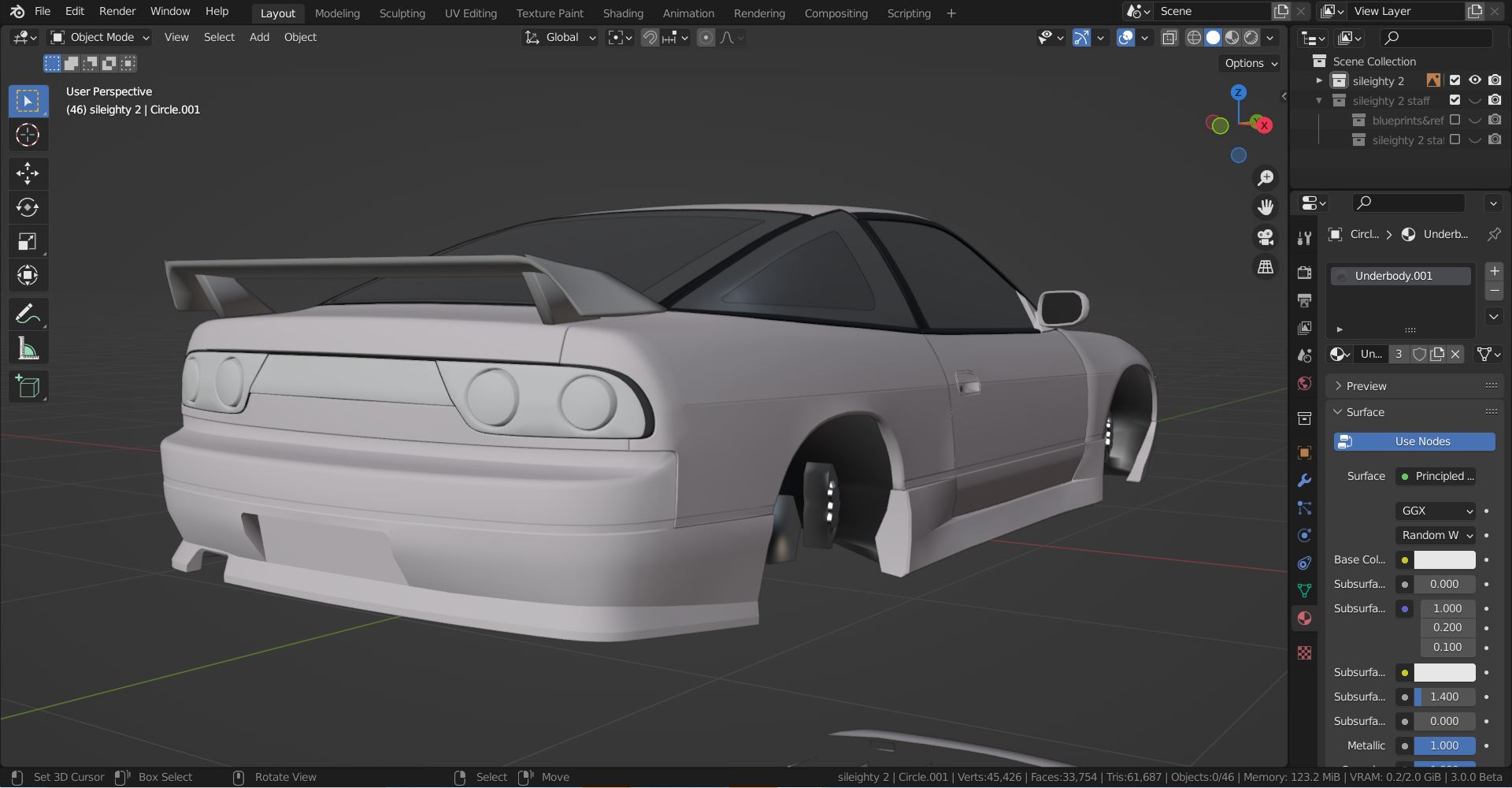Activate the Scale tool
The image size is (1512, 788).
[28, 241]
